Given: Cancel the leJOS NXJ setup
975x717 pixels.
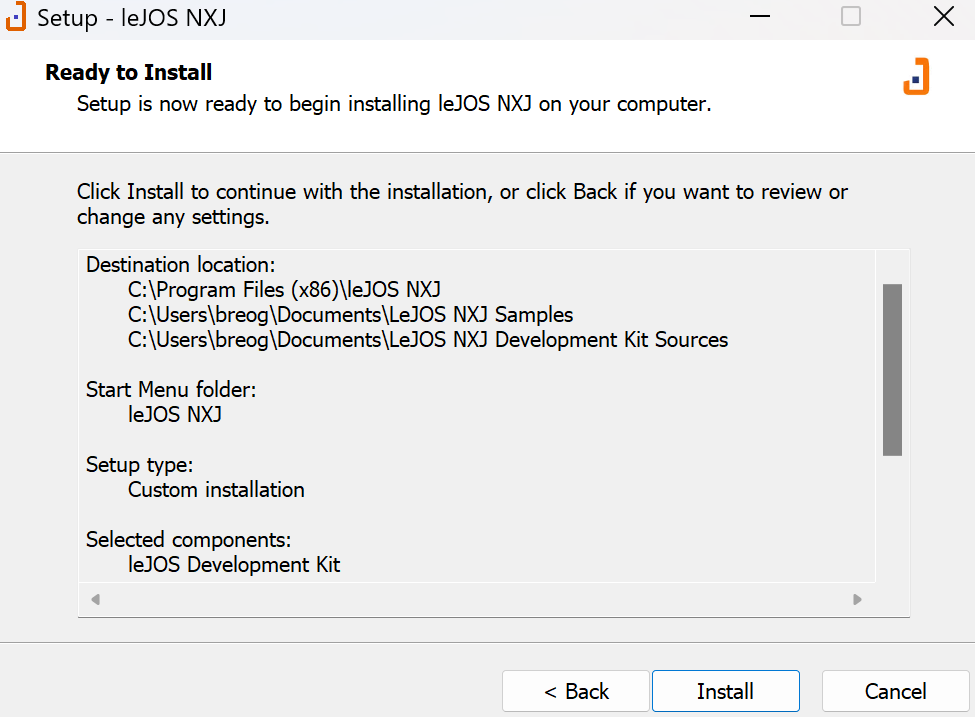Looking at the screenshot, I should (895, 691).
